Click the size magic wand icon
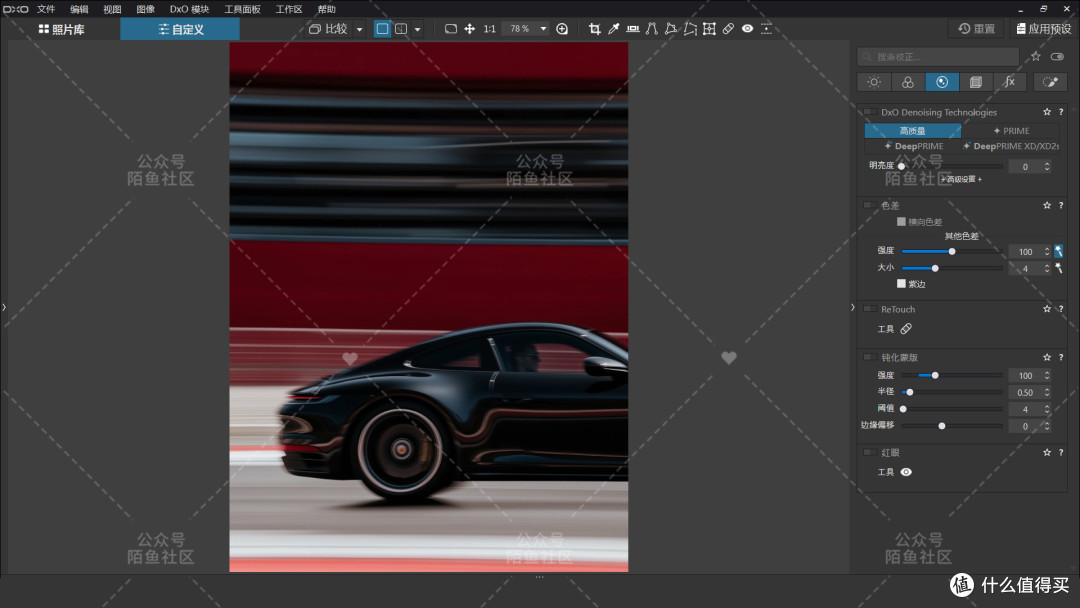1080x608 pixels. pyautogui.click(x=1059, y=268)
